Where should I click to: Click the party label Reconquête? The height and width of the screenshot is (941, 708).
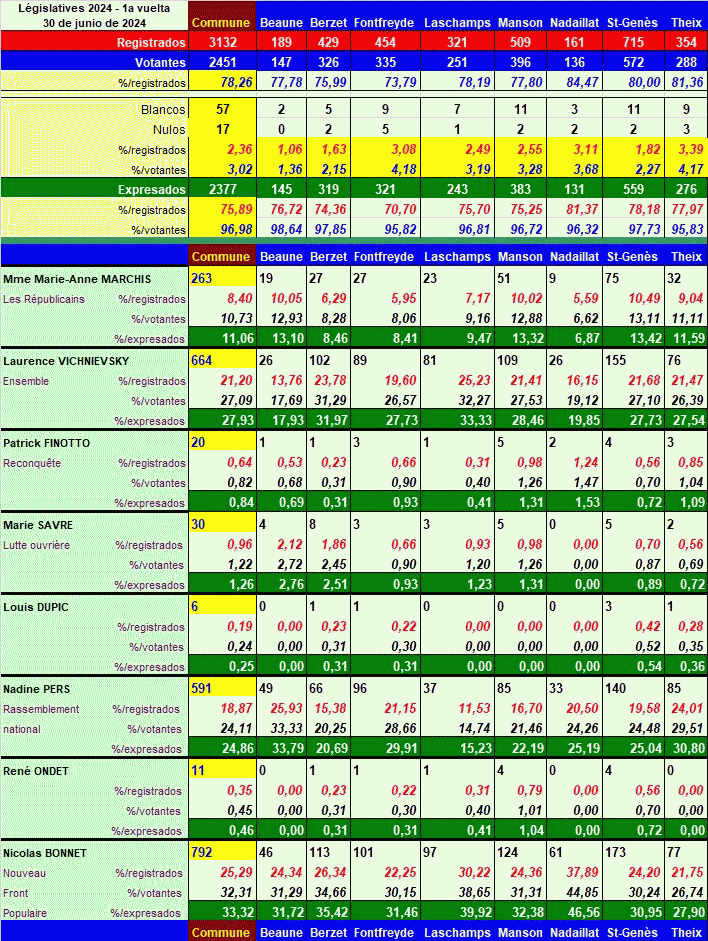(32, 463)
